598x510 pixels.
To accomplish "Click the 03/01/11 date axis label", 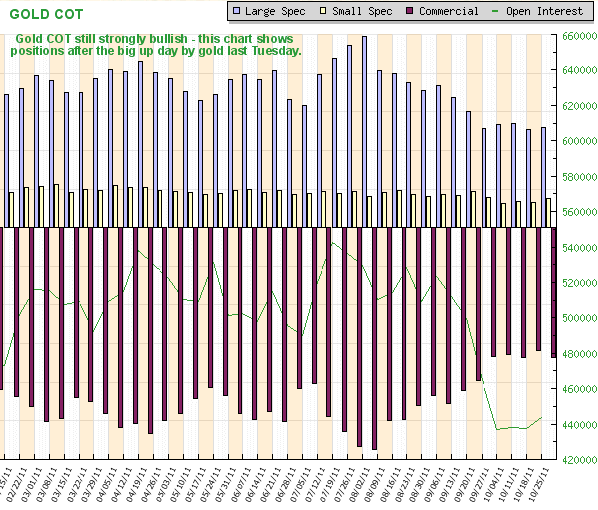I will click(32, 484).
